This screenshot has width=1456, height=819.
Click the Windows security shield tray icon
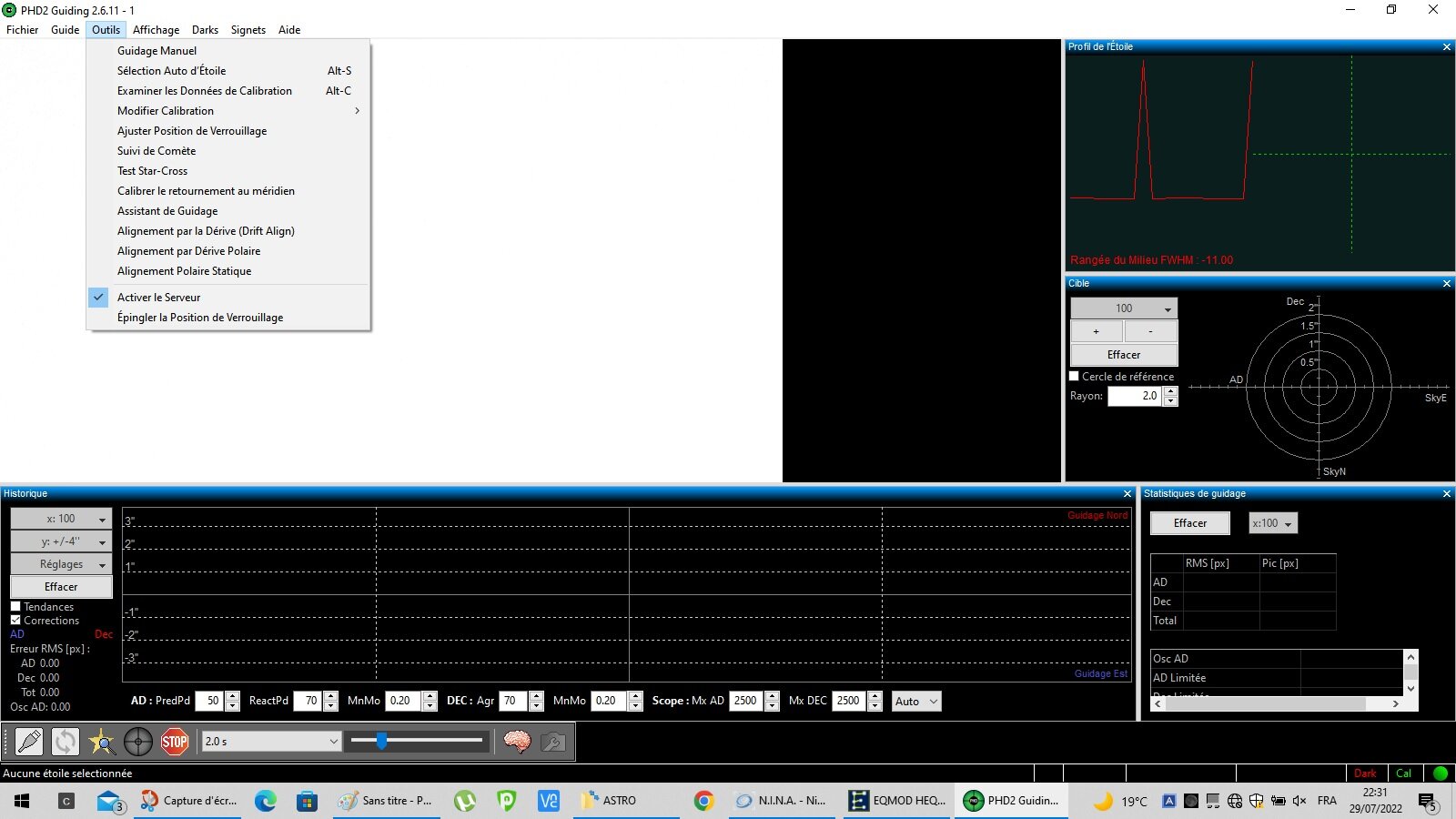pos(1257,801)
